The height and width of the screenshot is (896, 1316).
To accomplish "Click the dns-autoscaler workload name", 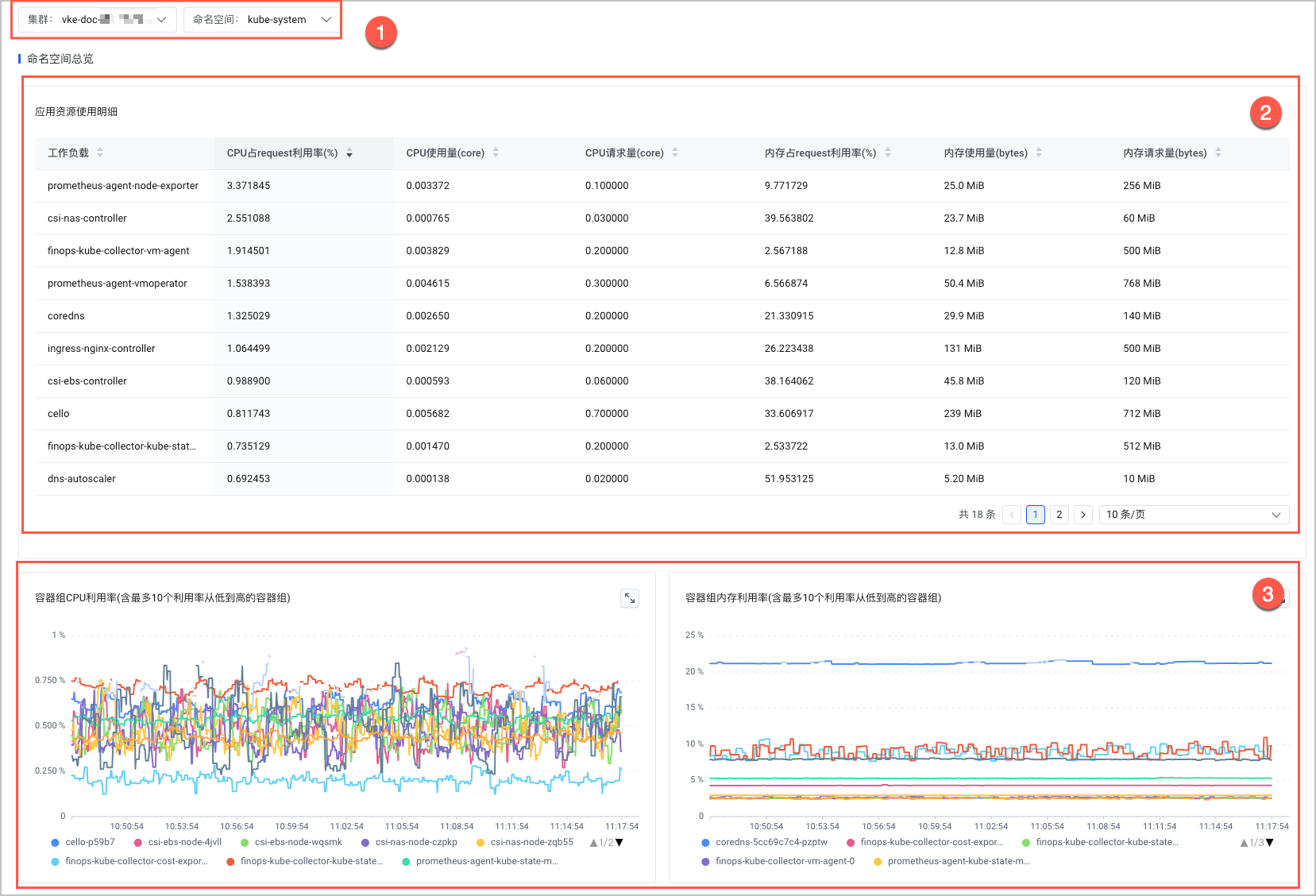I will (x=82, y=479).
